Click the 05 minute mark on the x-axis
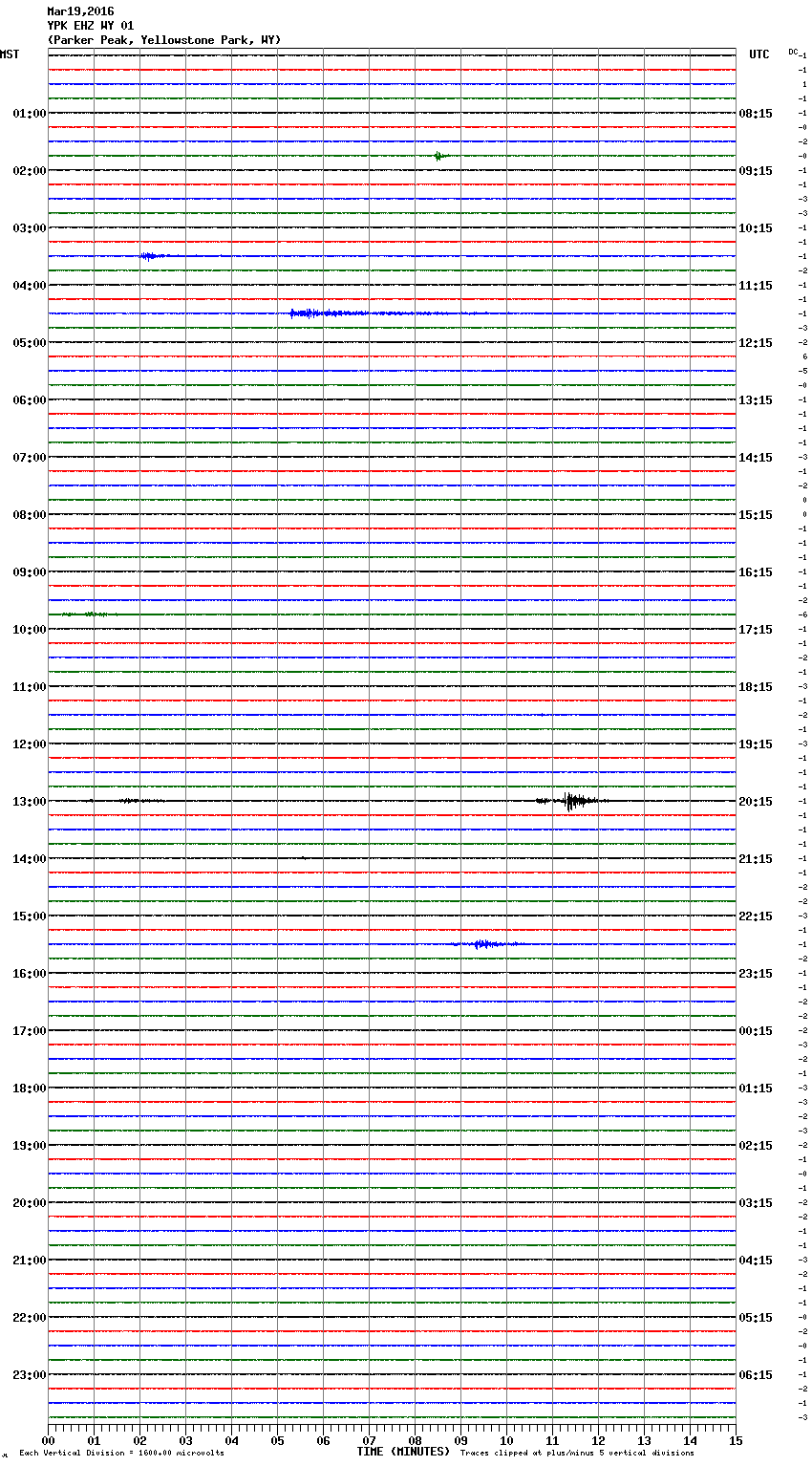Screen dimensions: 812x1466 (277, 1441)
